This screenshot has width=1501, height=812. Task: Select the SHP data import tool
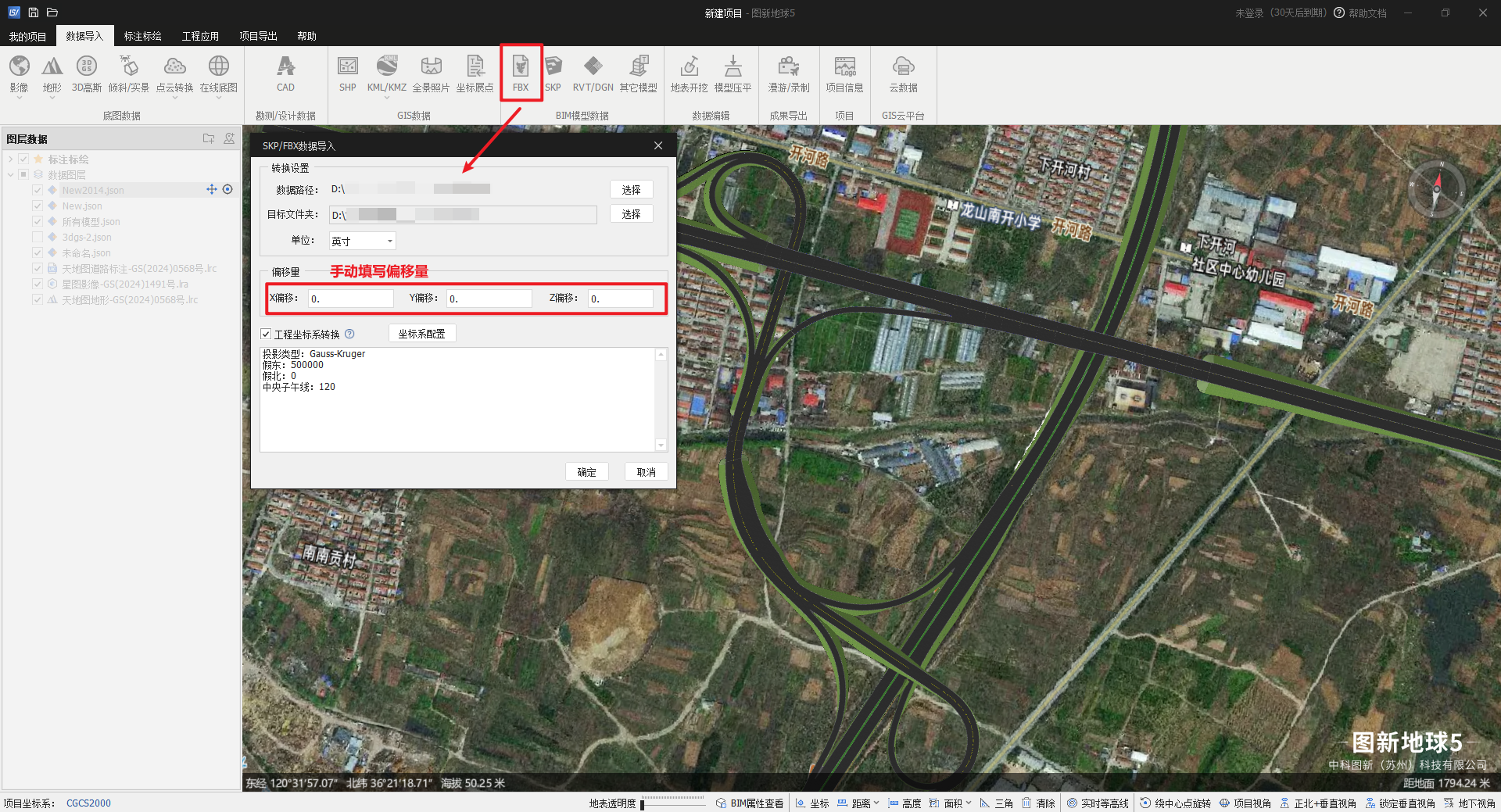click(347, 73)
